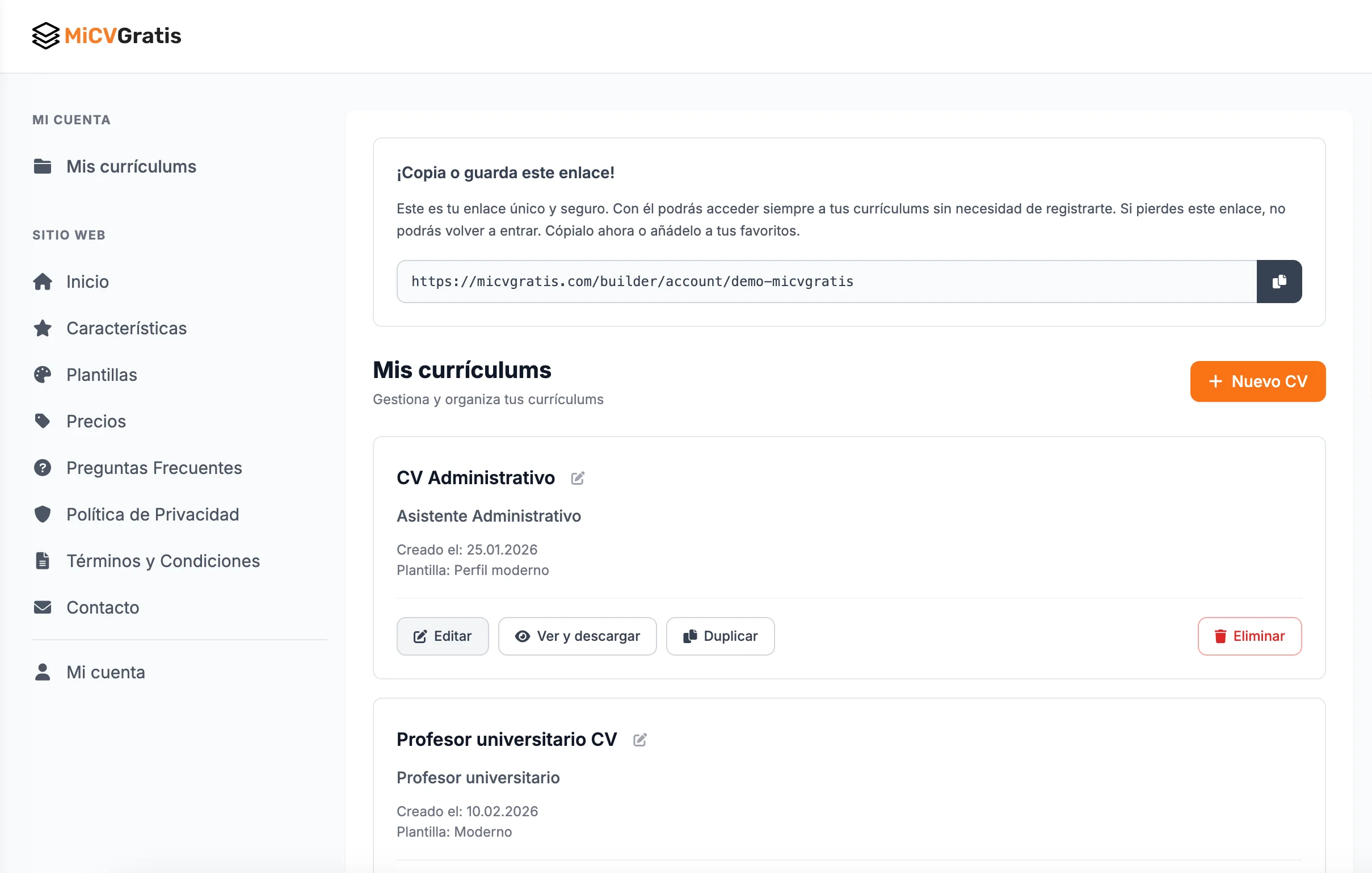Image resolution: width=1372 pixels, height=873 pixels.
Task: Click the envelope icon for Contacto
Action: tap(43, 607)
